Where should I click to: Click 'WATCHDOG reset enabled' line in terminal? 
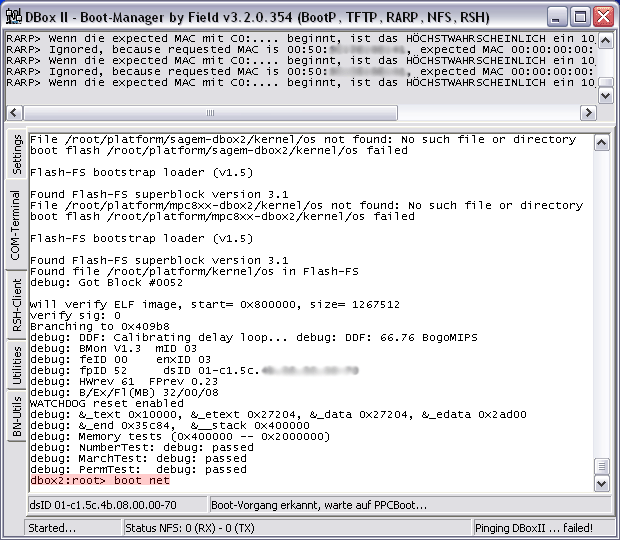pyautogui.click(x=107, y=404)
